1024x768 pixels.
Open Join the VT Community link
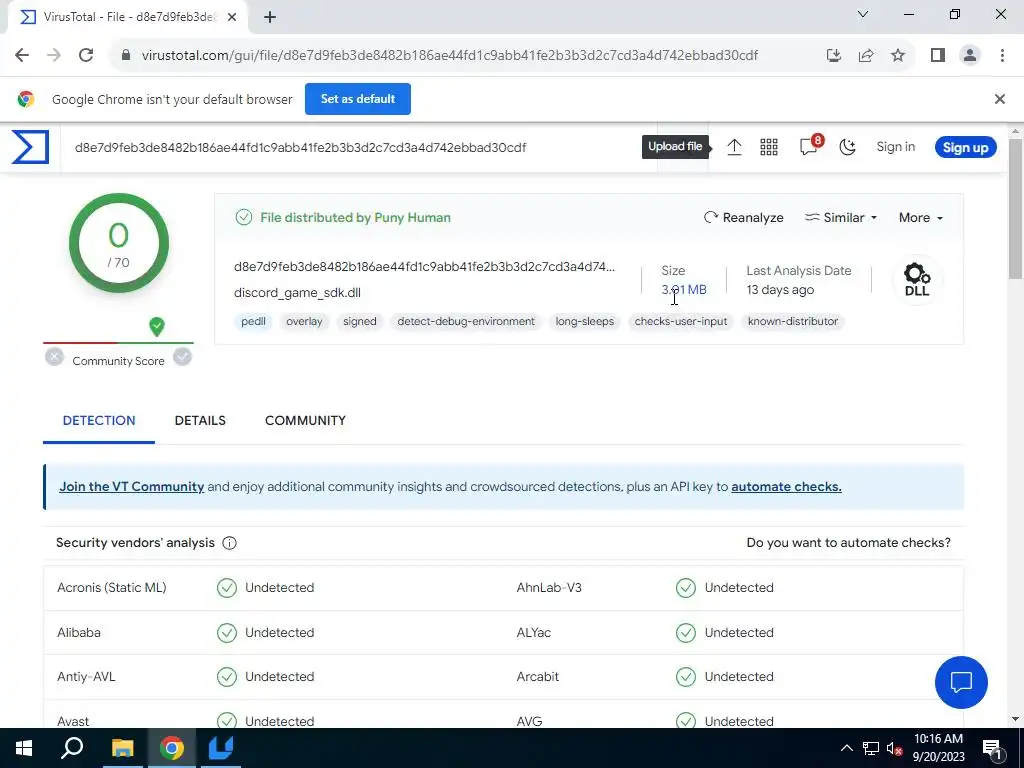[132, 487]
